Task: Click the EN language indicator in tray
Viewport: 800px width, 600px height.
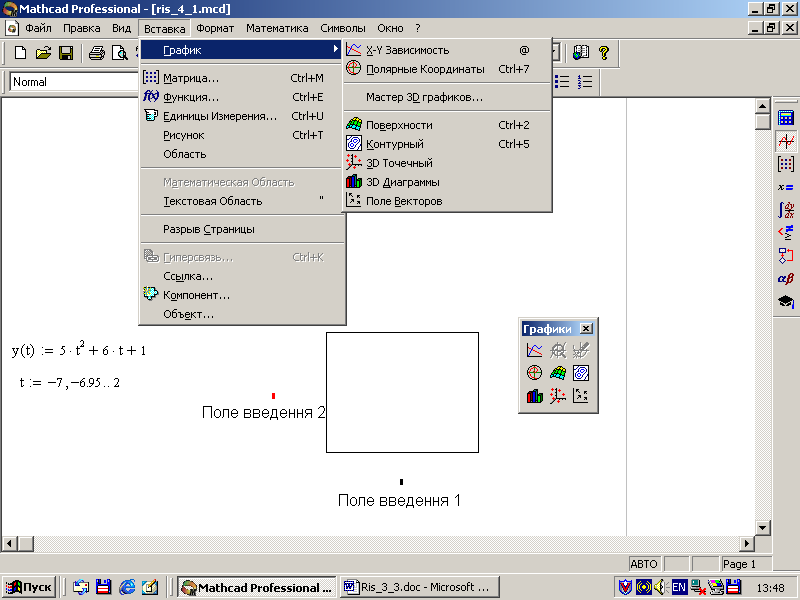Action: tap(679, 588)
